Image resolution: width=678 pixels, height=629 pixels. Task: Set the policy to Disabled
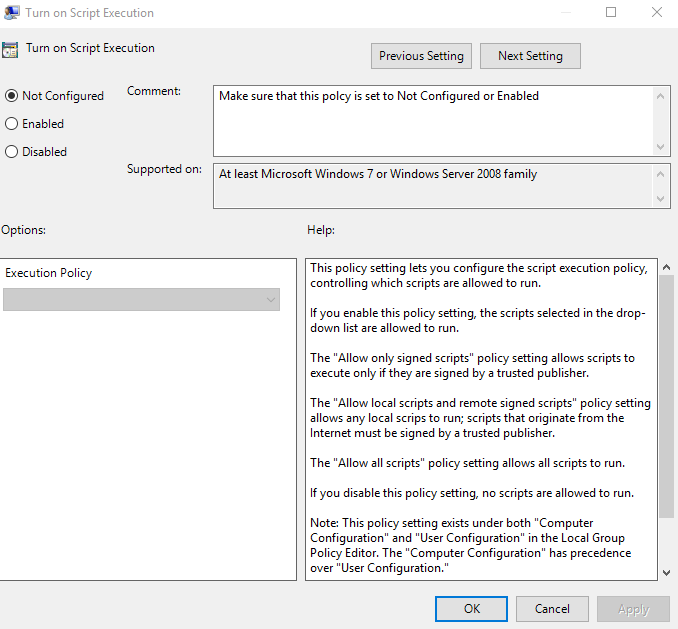(x=12, y=152)
